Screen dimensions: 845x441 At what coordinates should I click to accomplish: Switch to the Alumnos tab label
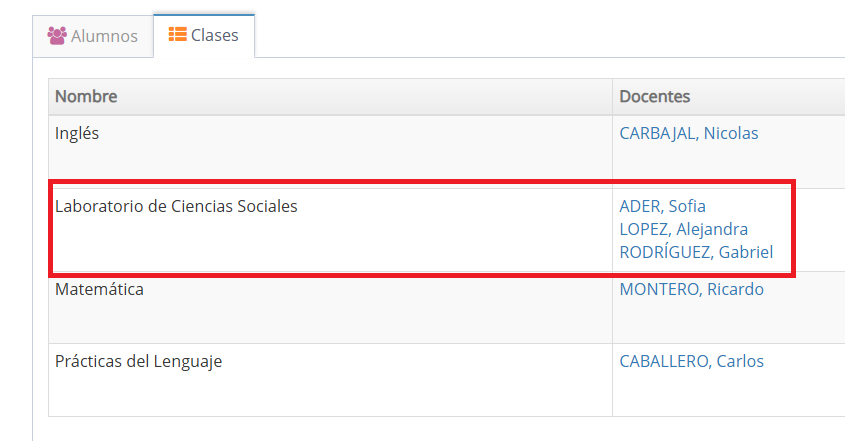[104, 36]
